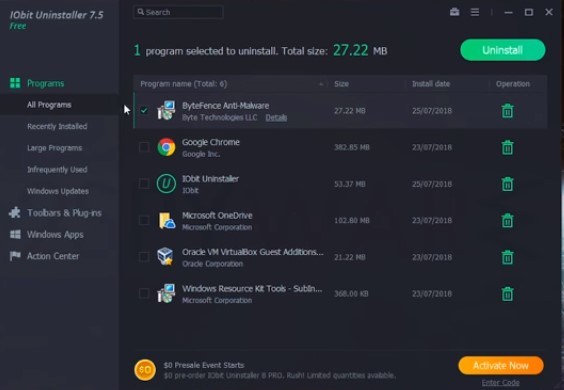Click trash icon for Google Chrome
564x390 pixels.
[x=508, y=148]
